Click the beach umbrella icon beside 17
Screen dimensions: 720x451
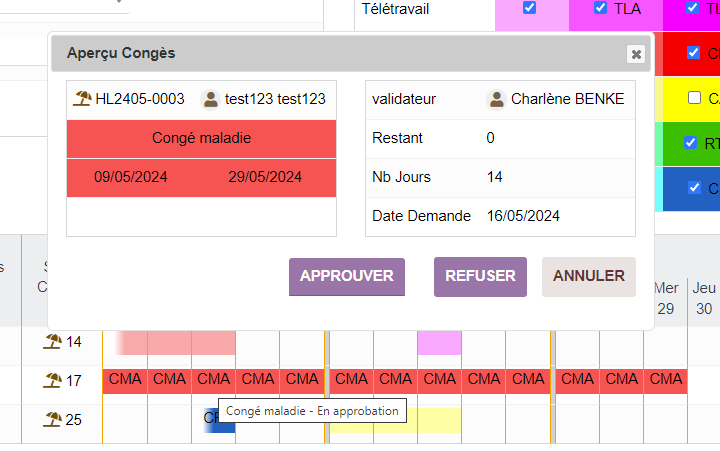point(53,380)
